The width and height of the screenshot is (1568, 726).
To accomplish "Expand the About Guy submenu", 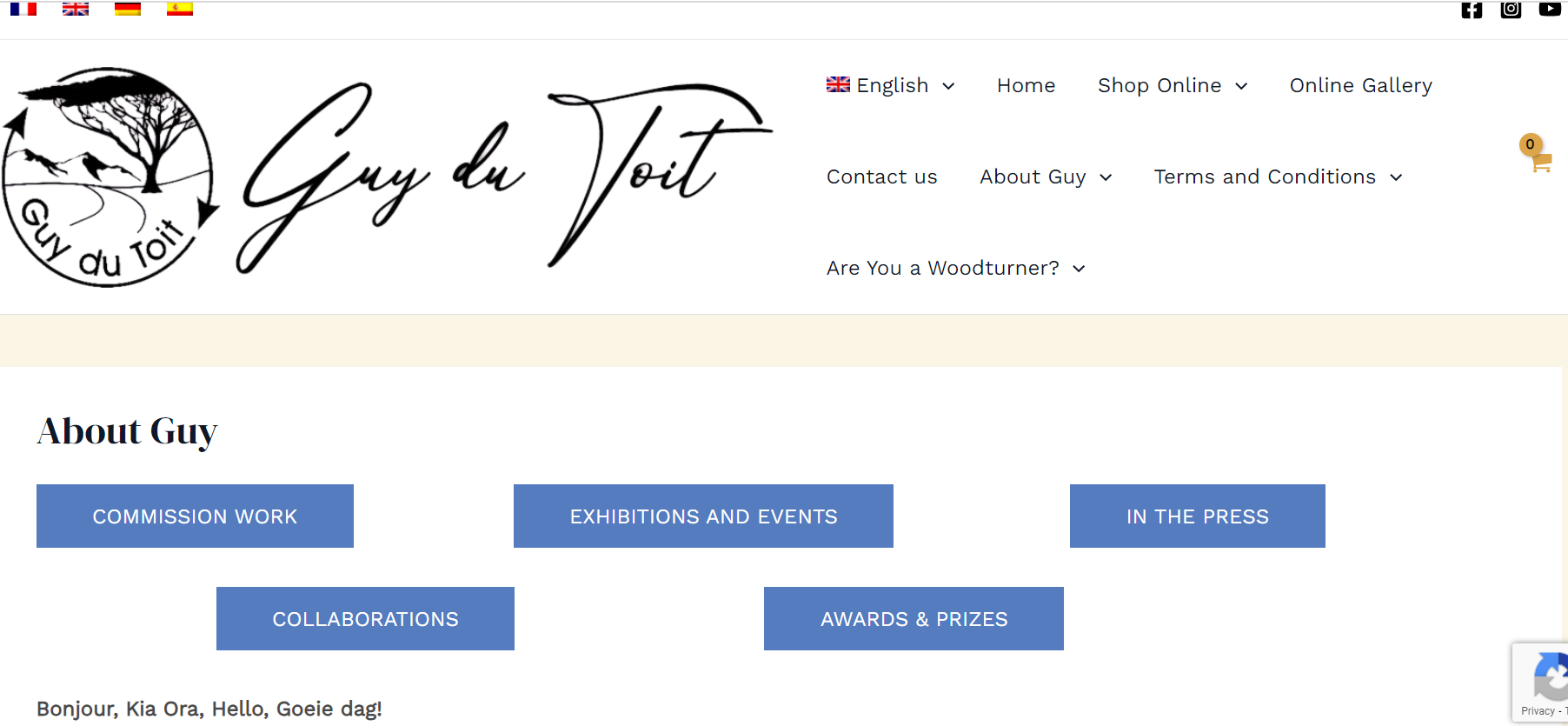I will (1046, 177).
